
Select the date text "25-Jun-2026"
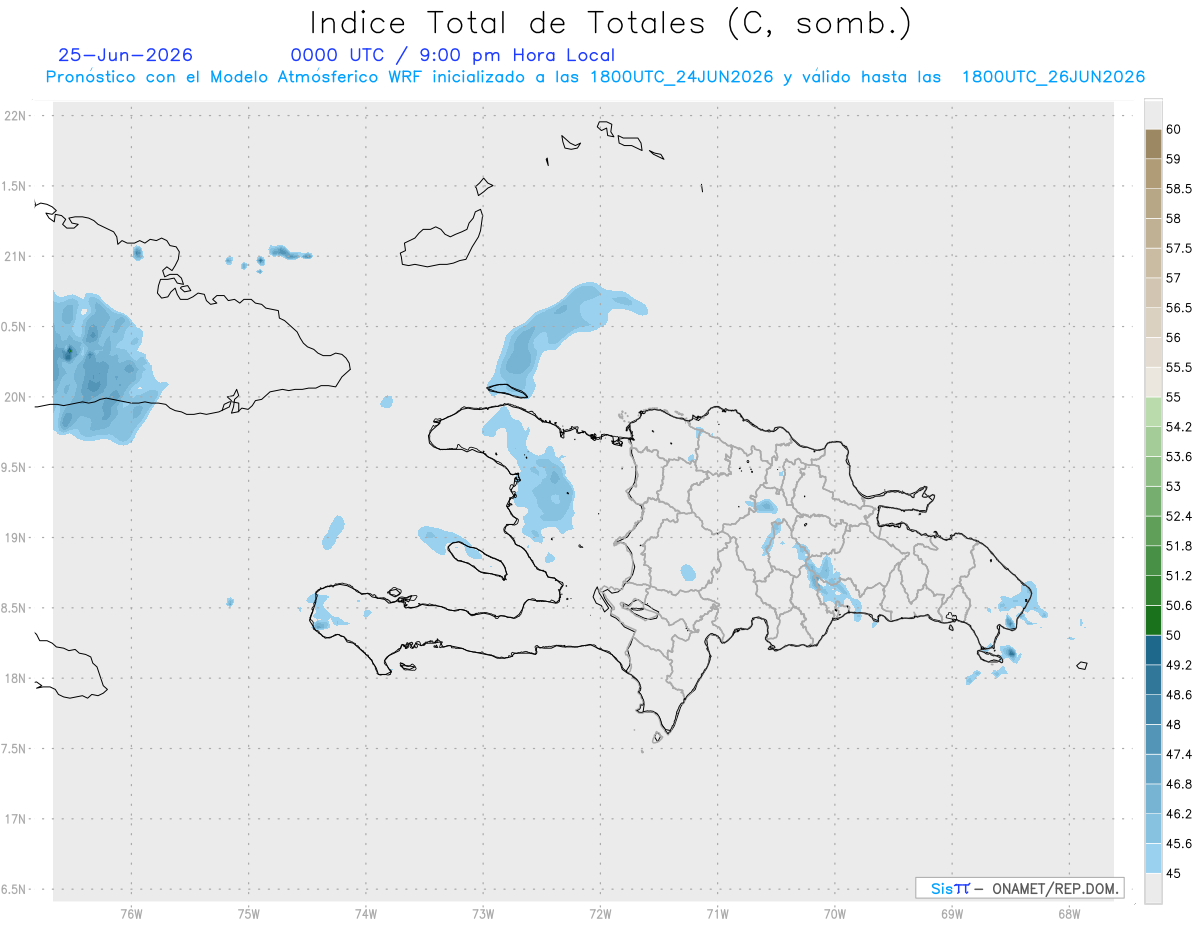126,55
